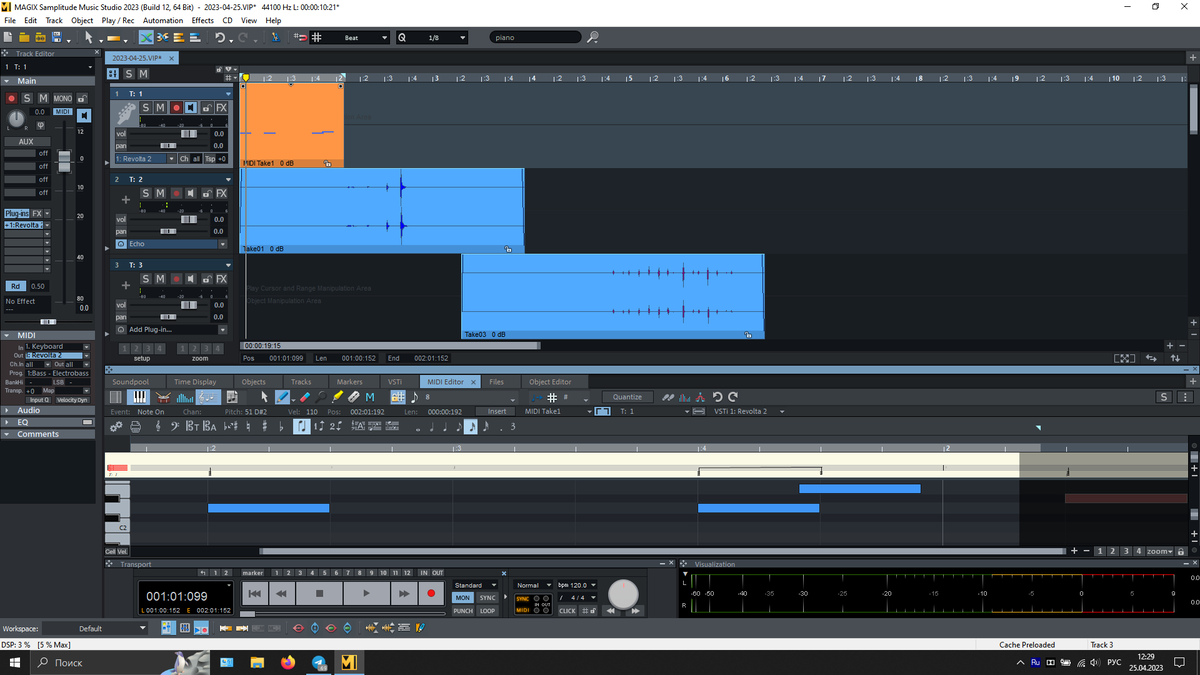Viewport: 1200px width, 675px height.
Task: Select the MIDI Take1 orange object
Action: click(293, 125)
